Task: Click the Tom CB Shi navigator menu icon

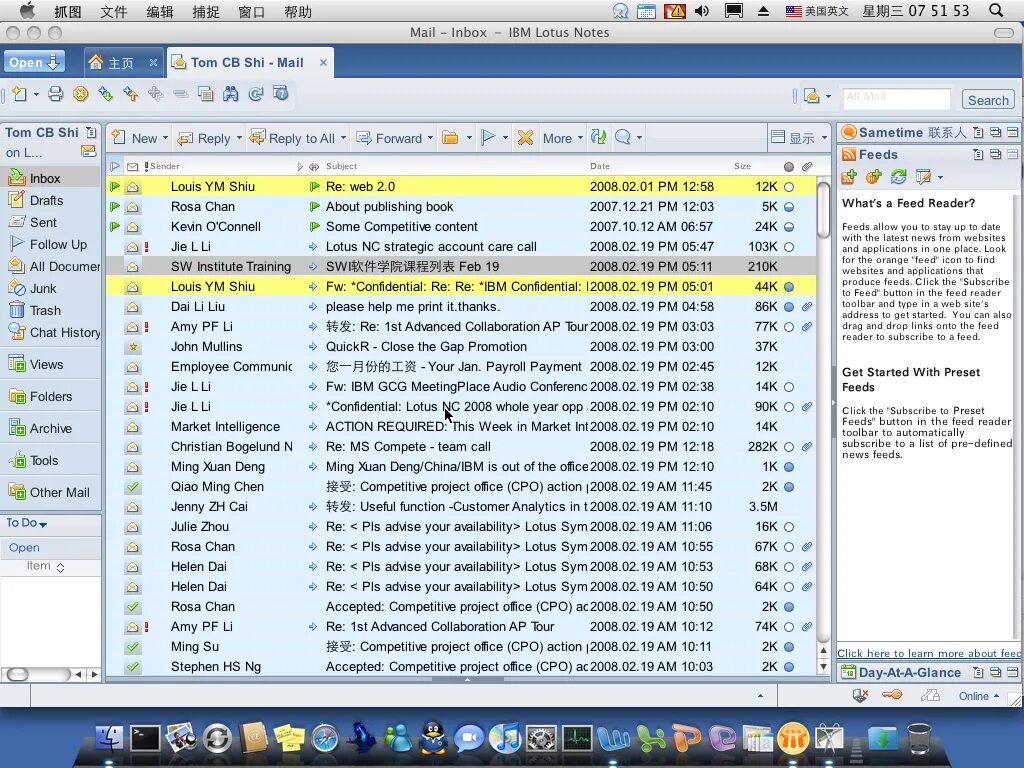Action: [91, 133]
